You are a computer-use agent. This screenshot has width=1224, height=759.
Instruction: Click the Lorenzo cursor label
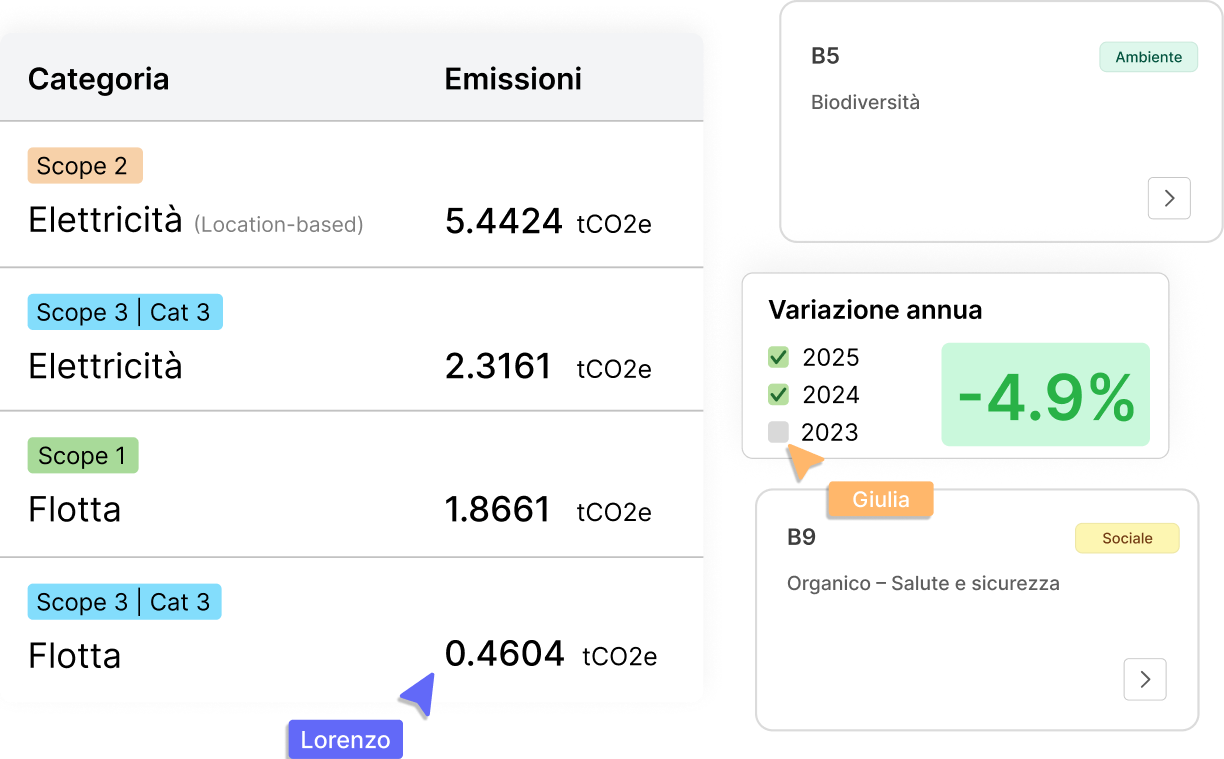click(345, 739)
